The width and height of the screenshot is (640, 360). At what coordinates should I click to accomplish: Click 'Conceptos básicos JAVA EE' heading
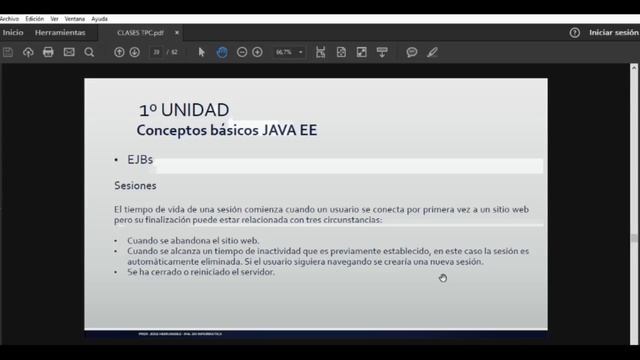point(227,130)
